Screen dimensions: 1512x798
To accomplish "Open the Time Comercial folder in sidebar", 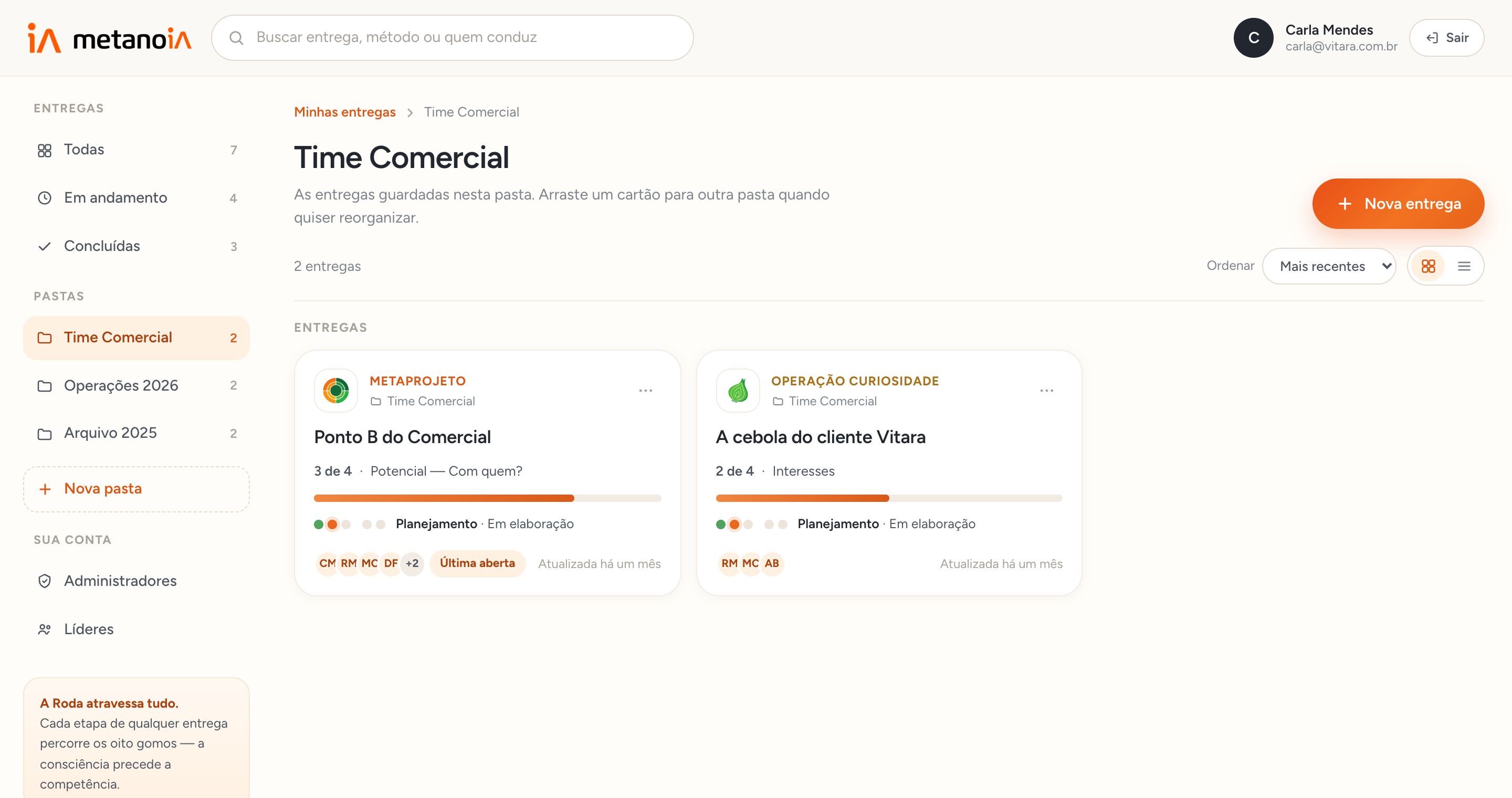I will click(136, 338).
